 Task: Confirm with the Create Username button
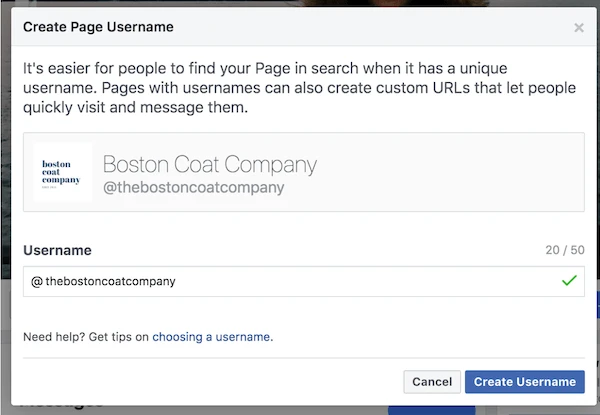[x=525, y=382]
